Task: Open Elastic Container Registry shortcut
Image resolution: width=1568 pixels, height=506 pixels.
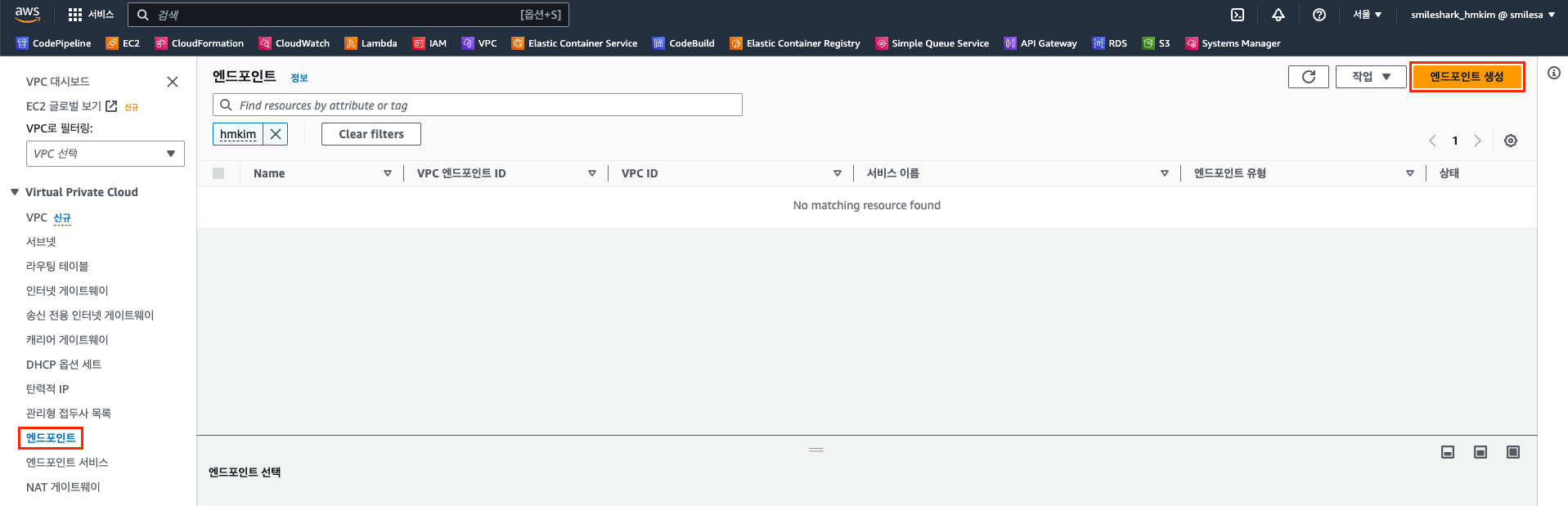Action: (795, 43)
